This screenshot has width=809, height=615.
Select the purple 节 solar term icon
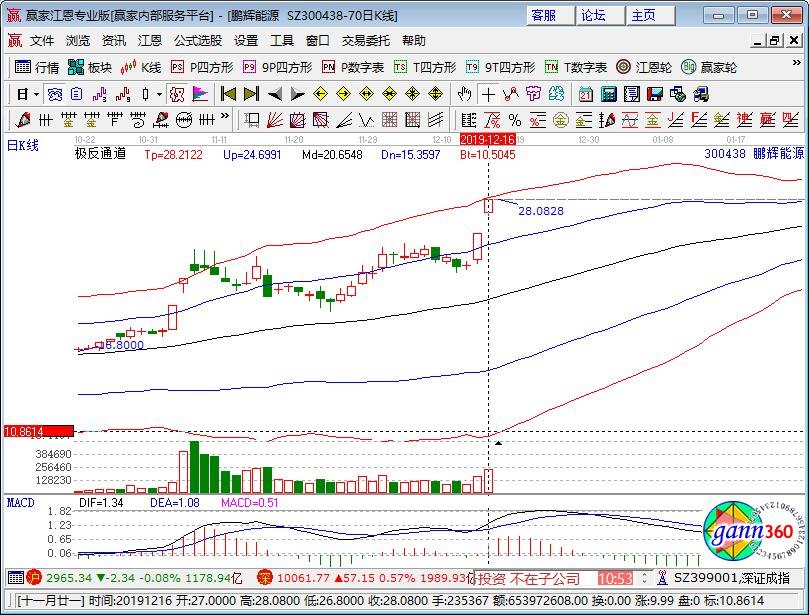tap(533, 94)
